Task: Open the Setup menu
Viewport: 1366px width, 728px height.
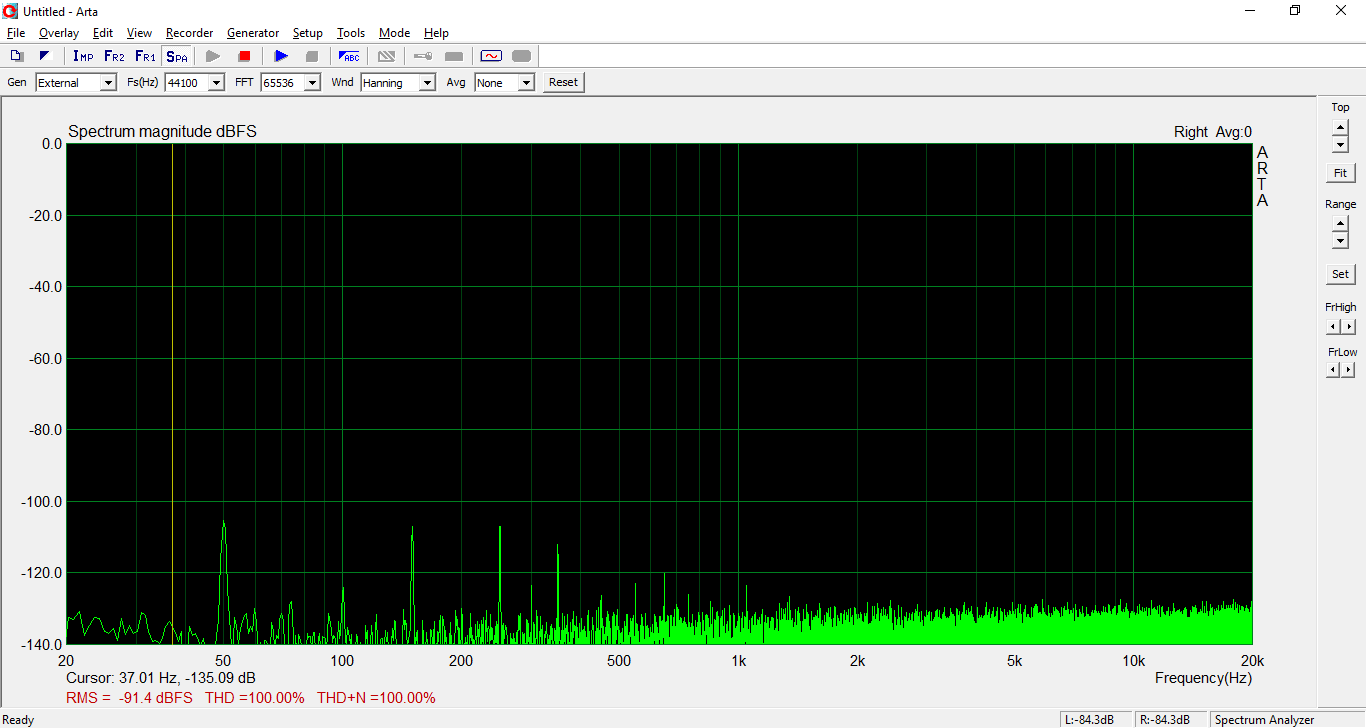Action: (308, 33)
